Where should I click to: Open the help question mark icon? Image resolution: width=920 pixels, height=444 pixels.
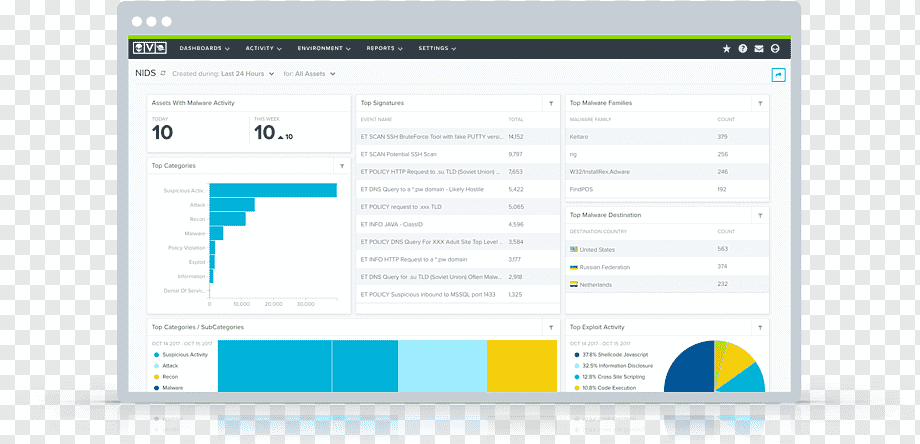(743, 49)
